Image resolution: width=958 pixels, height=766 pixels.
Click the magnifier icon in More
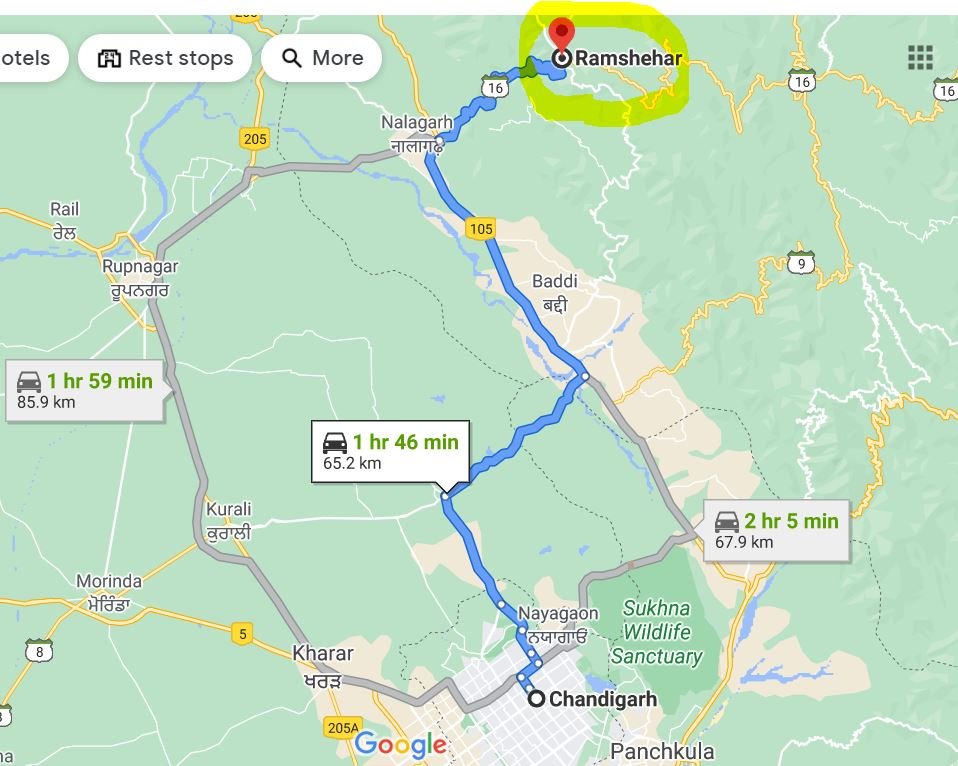click(x=291, y=58)
